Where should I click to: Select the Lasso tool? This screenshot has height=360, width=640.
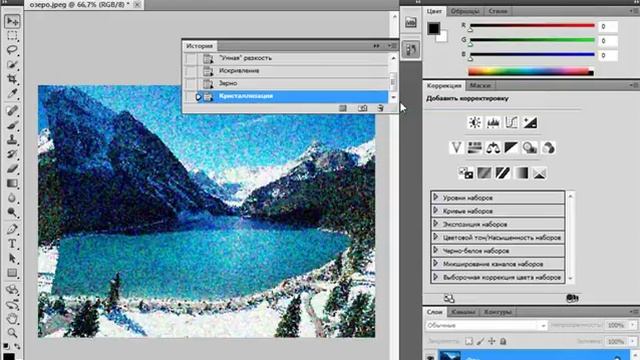(x=12, y=50)
